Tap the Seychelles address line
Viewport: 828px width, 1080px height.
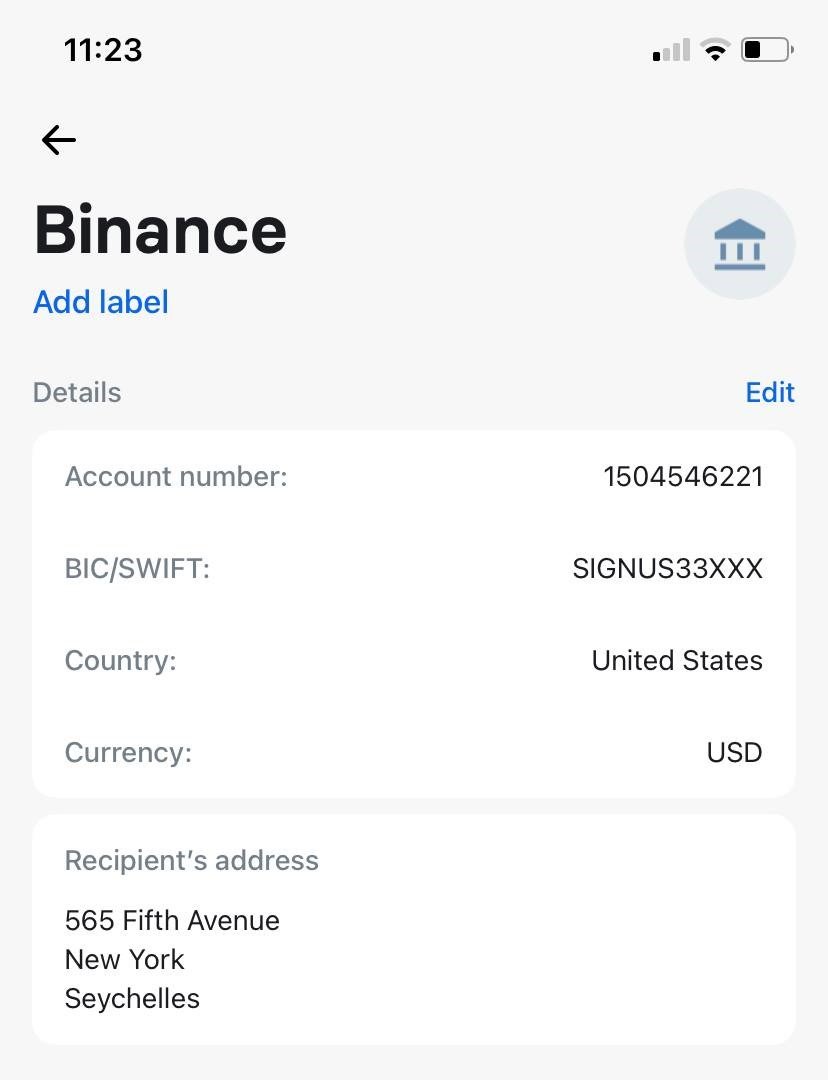pyautogui.click(x=132, y=999)
